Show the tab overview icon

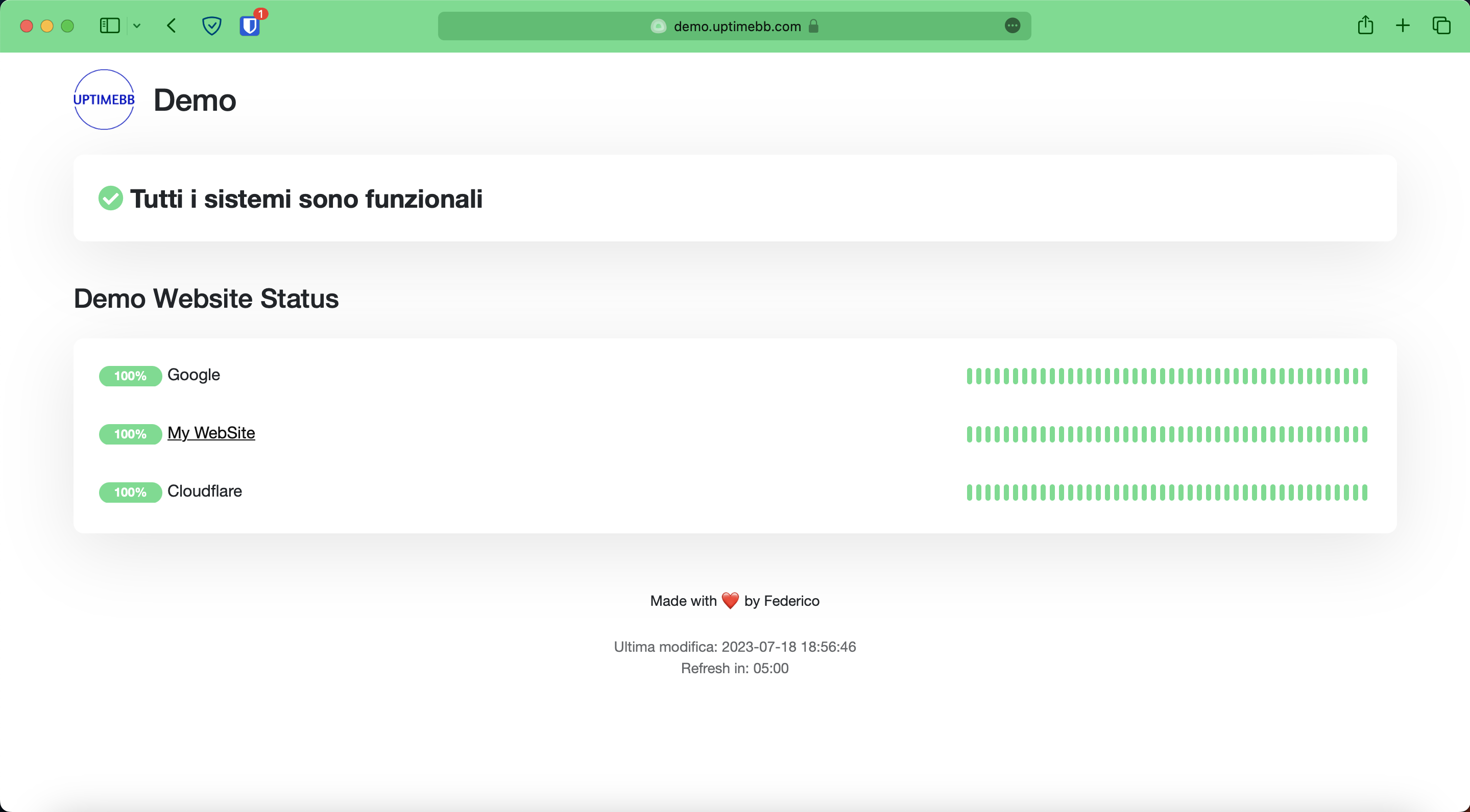click(x=1441, y=26)
